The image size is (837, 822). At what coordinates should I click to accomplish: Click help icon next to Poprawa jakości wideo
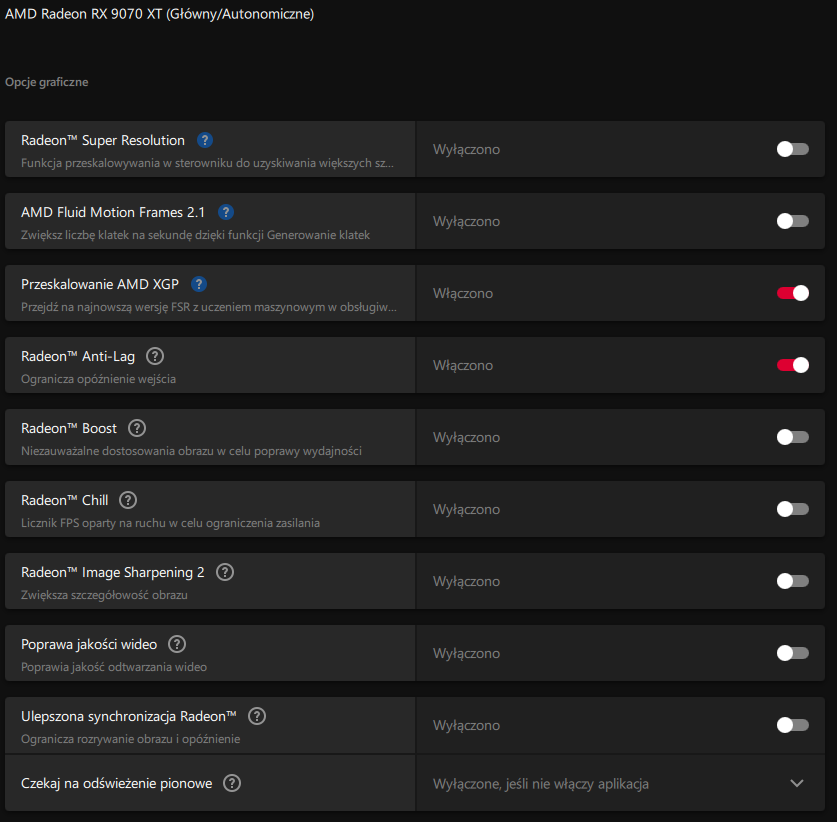tap(177, 644)
